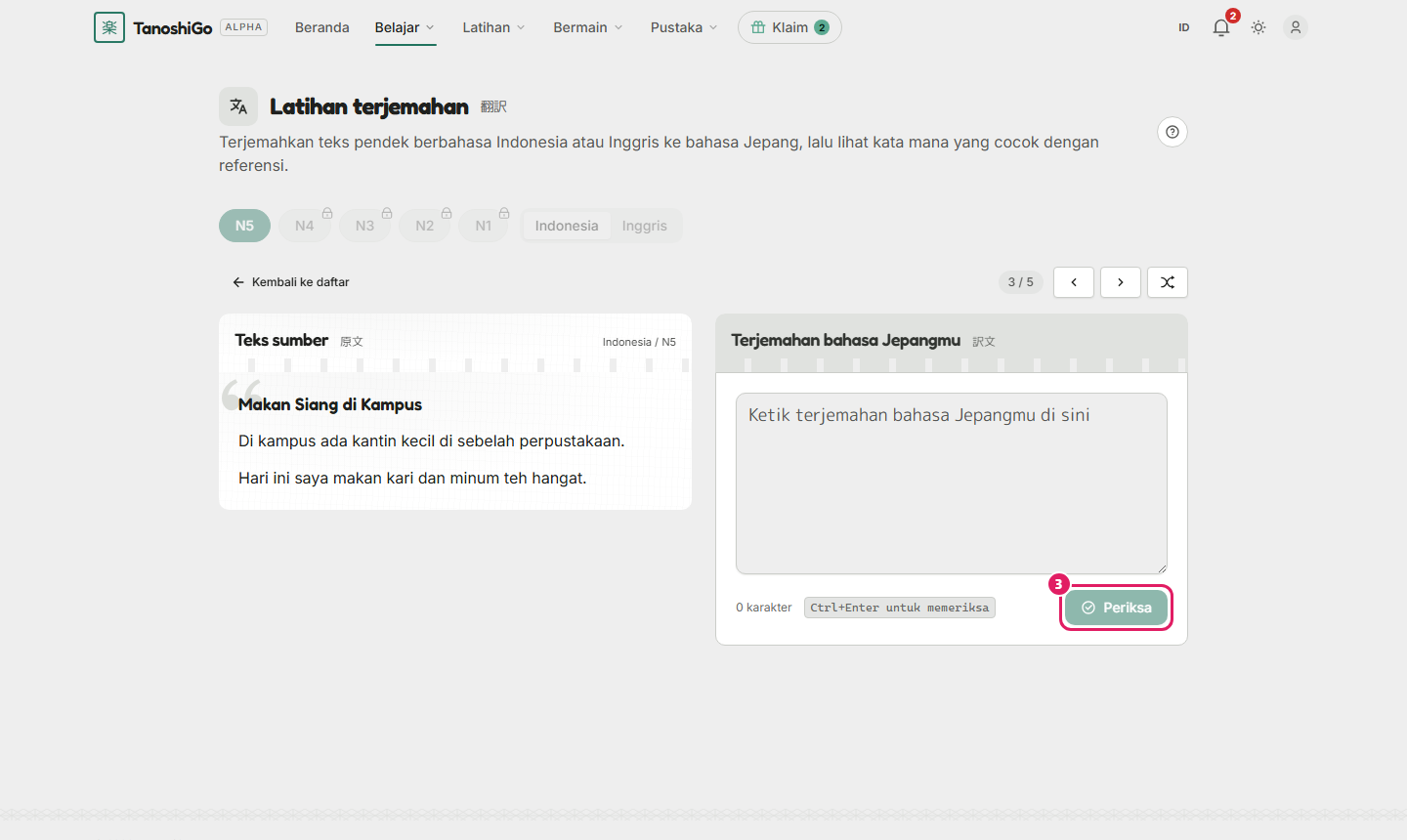Screen dimensions: 1407x840
Task: Select the N5 level filter
Action: (244, 226)
